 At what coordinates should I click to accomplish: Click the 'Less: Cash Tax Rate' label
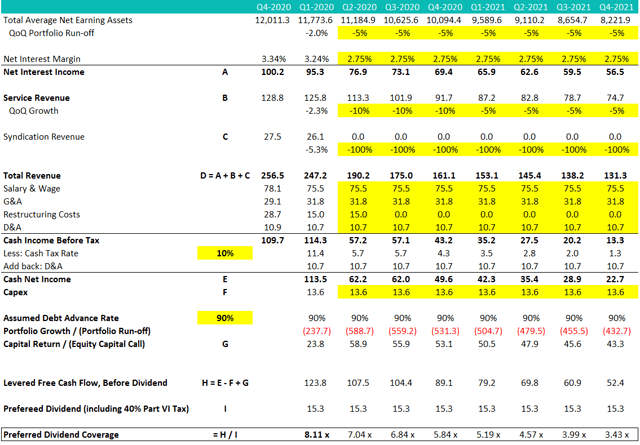pos(40,253)
